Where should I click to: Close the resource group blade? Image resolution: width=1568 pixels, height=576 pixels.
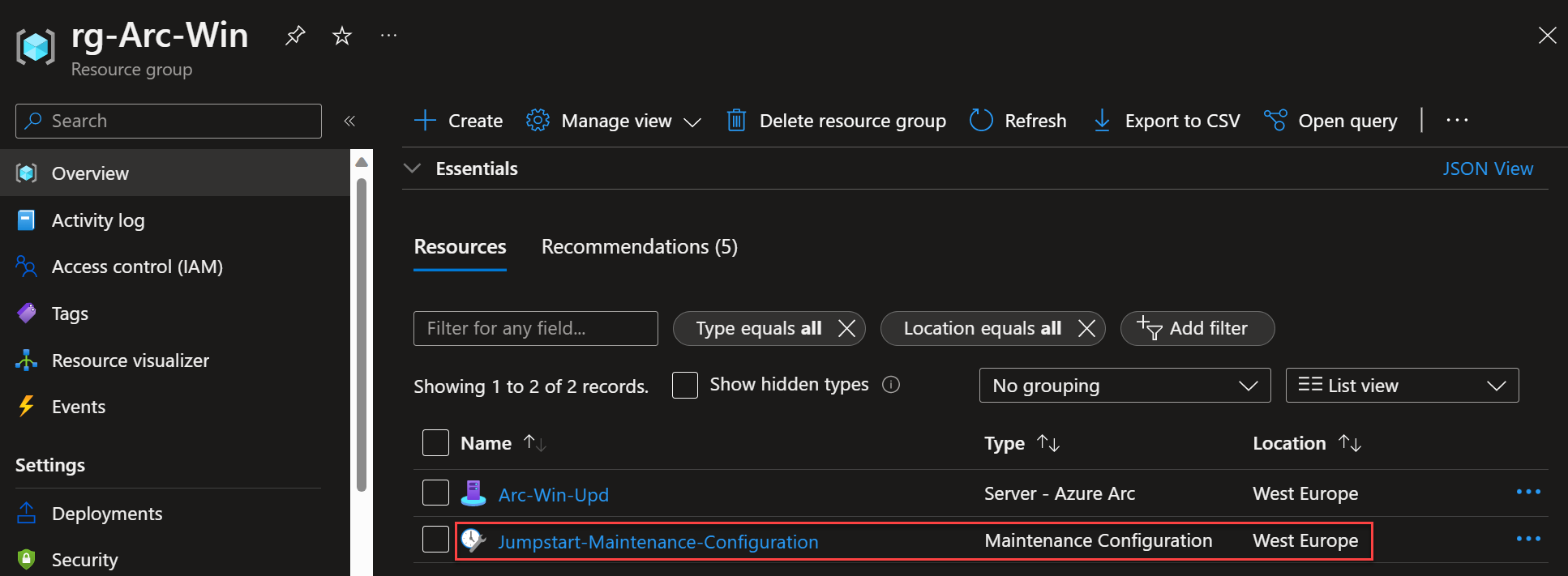pos(1547,36)
